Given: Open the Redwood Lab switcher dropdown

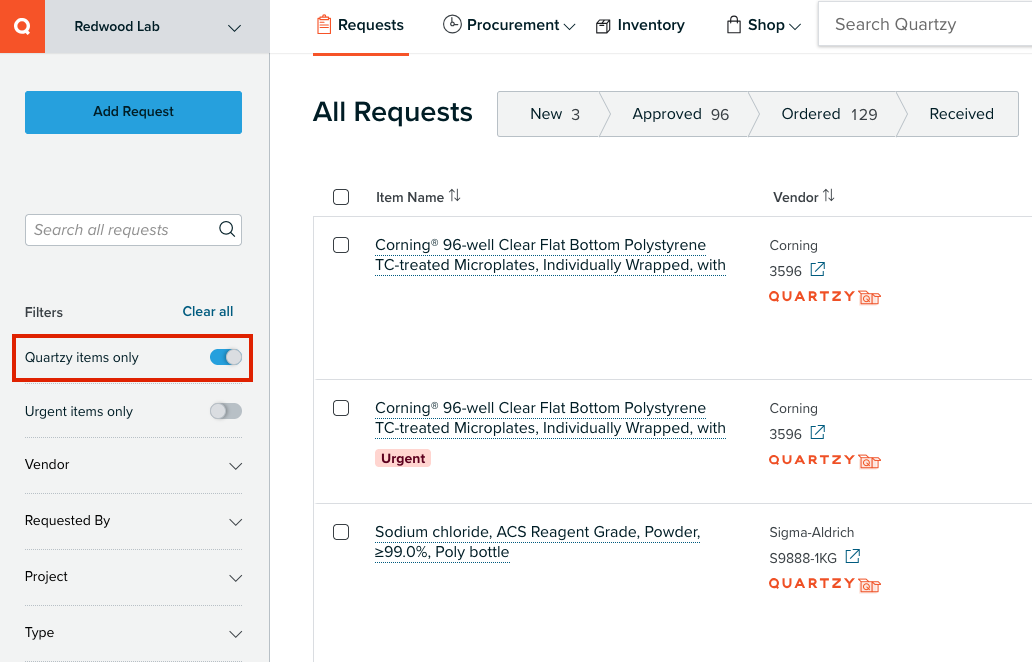Looking at the screenshot, I should point(157,26).
